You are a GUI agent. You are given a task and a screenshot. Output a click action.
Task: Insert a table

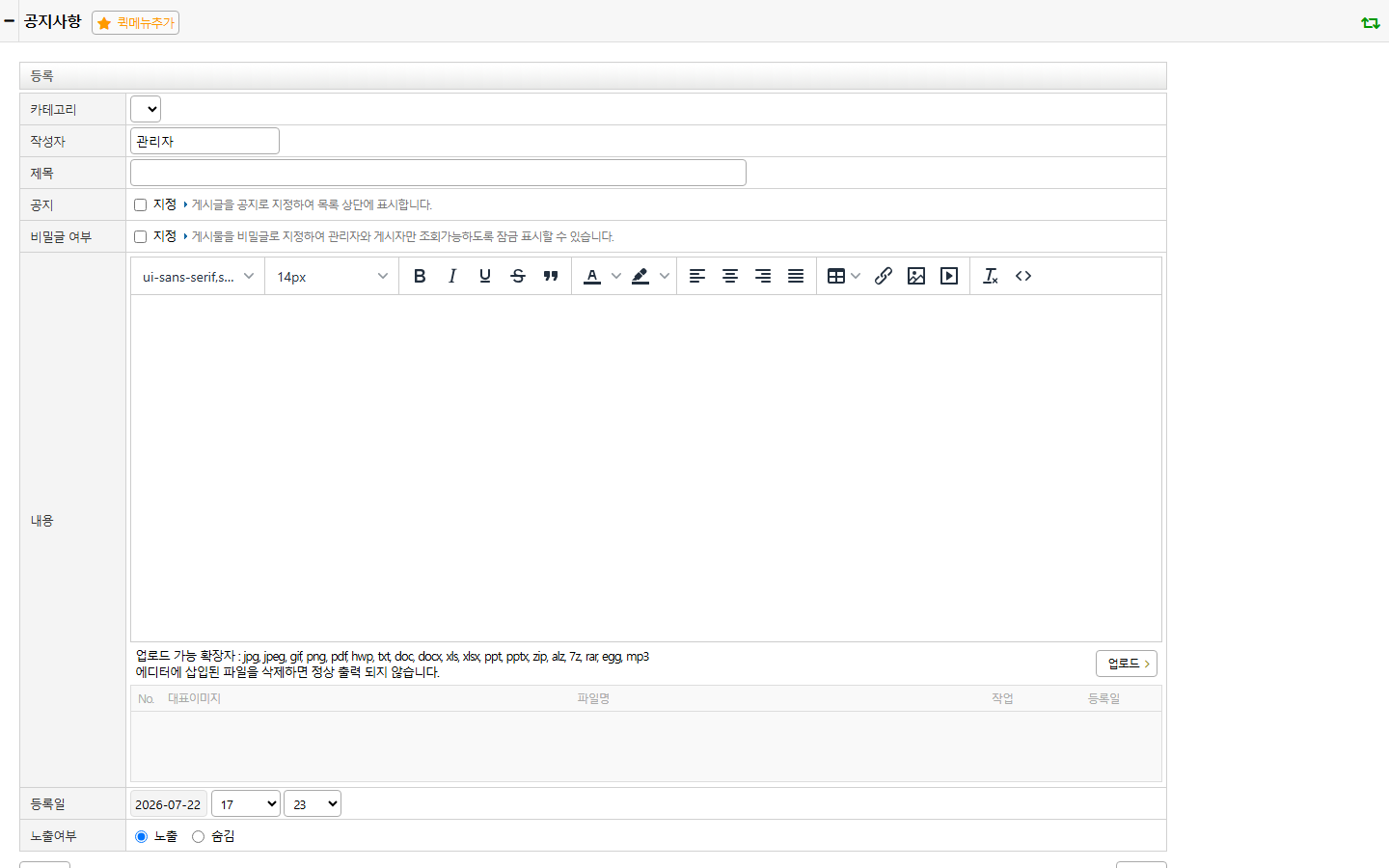pos(836,276)
